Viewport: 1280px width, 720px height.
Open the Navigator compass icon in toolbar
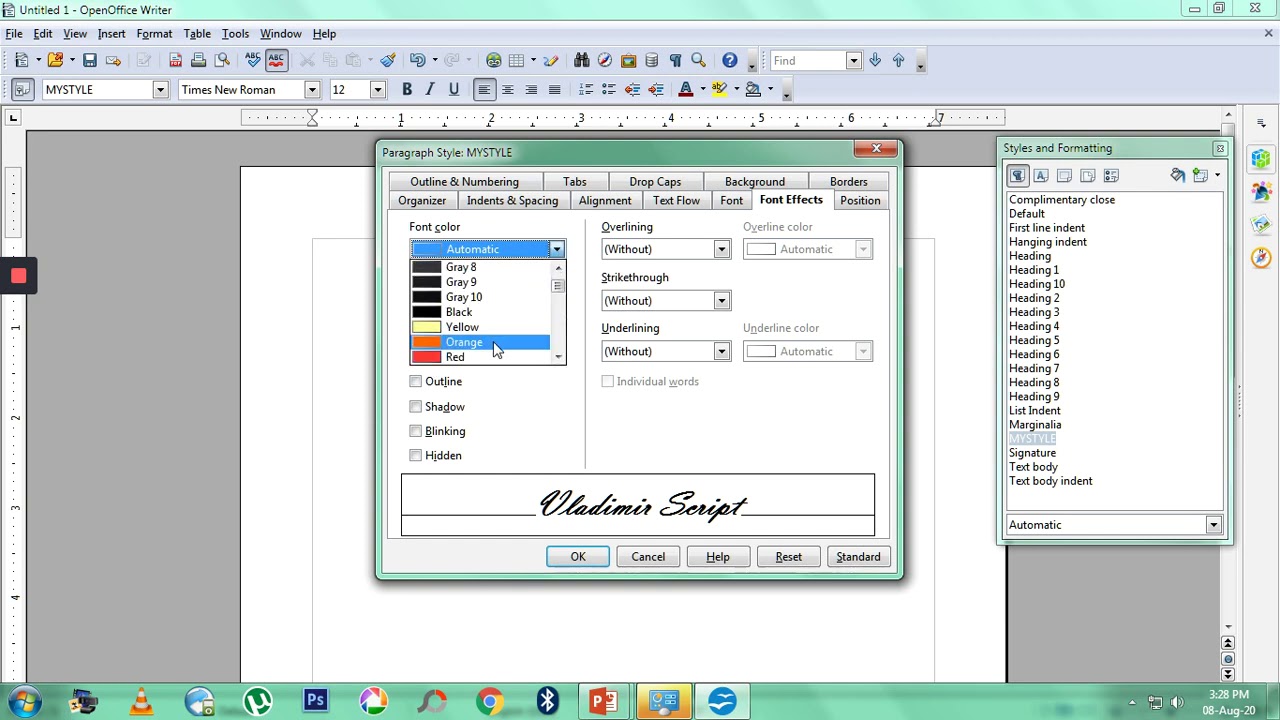click(605, 61)
